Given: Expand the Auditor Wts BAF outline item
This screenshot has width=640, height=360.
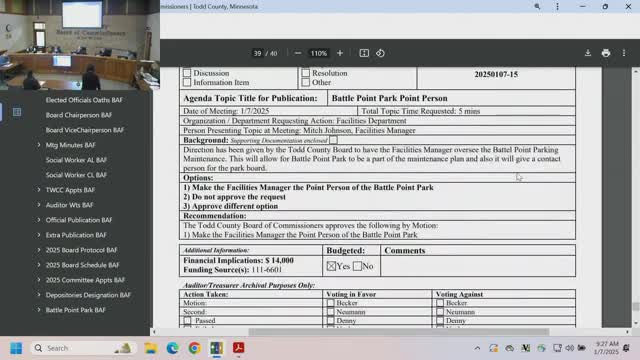Looking at the screenshot, I should (39, 205).
